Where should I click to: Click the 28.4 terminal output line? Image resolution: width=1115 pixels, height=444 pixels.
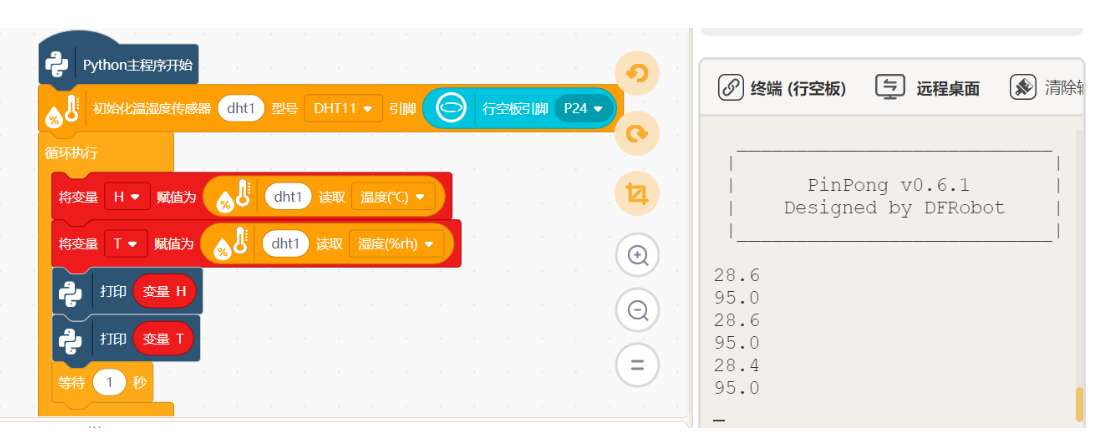point(737,366)
